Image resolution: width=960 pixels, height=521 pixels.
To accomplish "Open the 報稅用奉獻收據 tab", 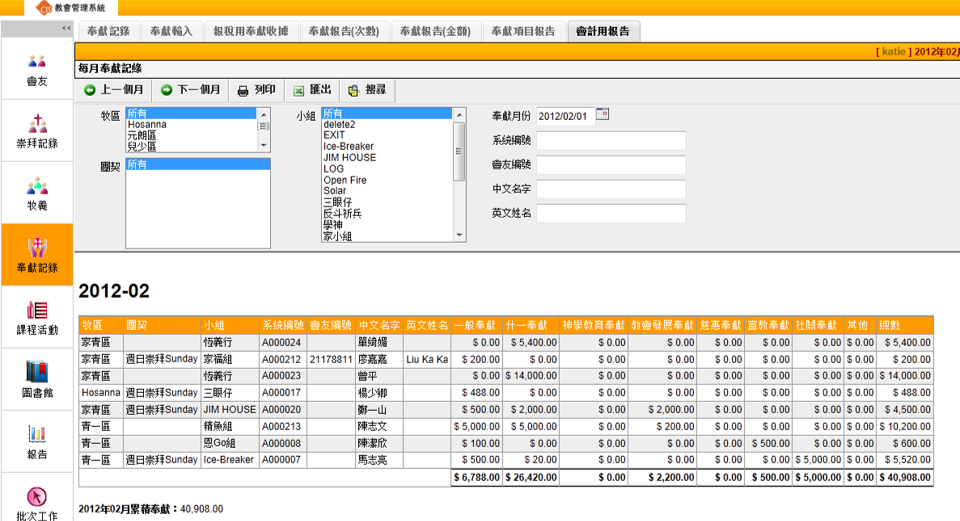I will tap(251, 31).
